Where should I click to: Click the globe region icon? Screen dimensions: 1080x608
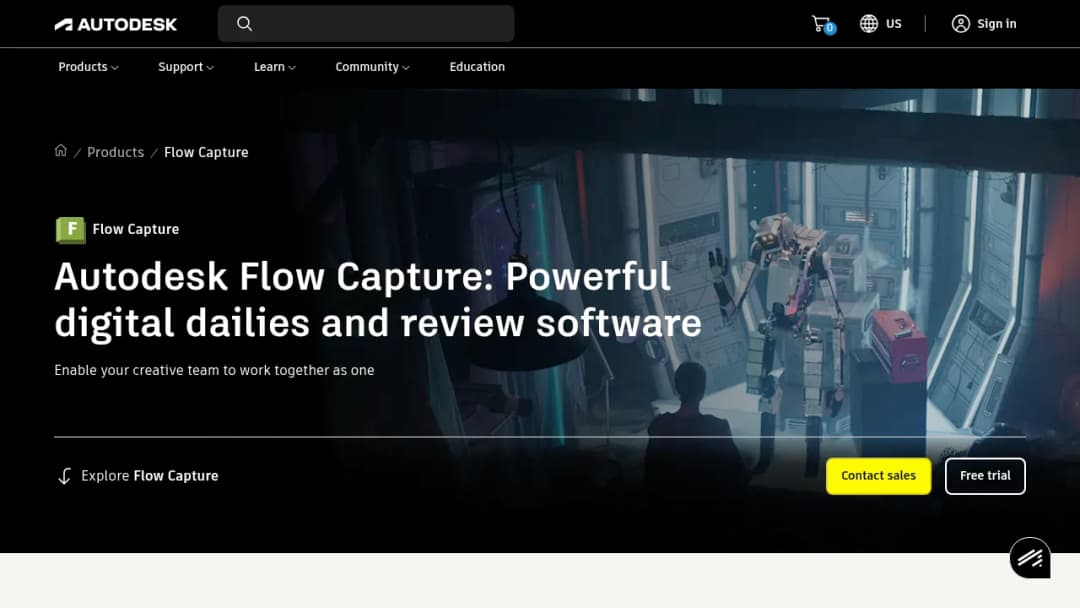pos(869,23)
